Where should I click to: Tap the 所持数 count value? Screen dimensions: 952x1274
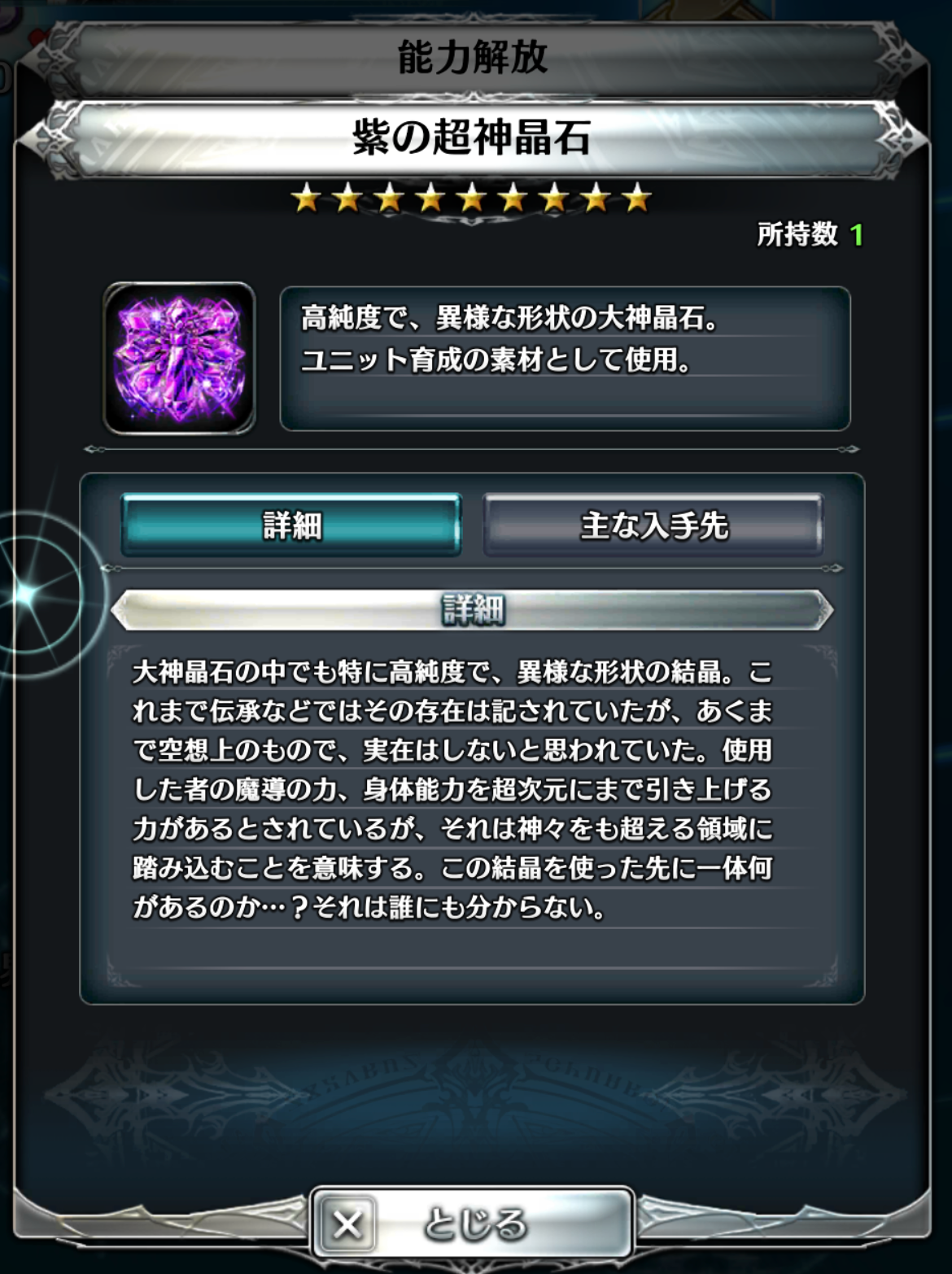[856, 235]
